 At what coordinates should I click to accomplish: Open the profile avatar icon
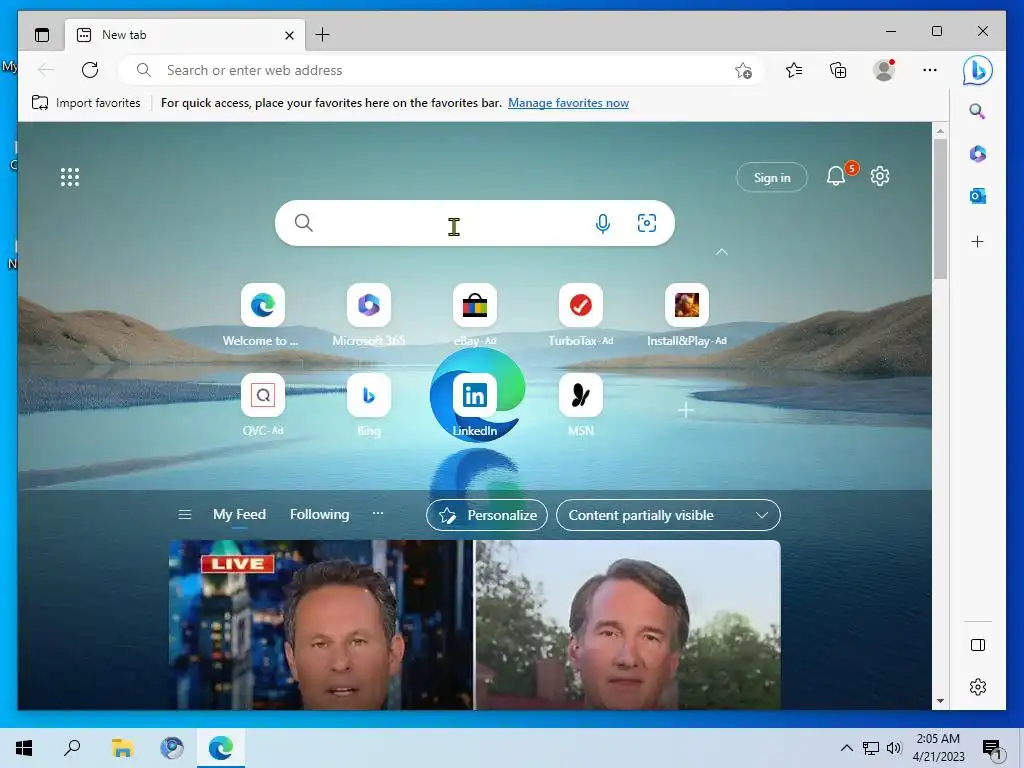coord(884,70)
